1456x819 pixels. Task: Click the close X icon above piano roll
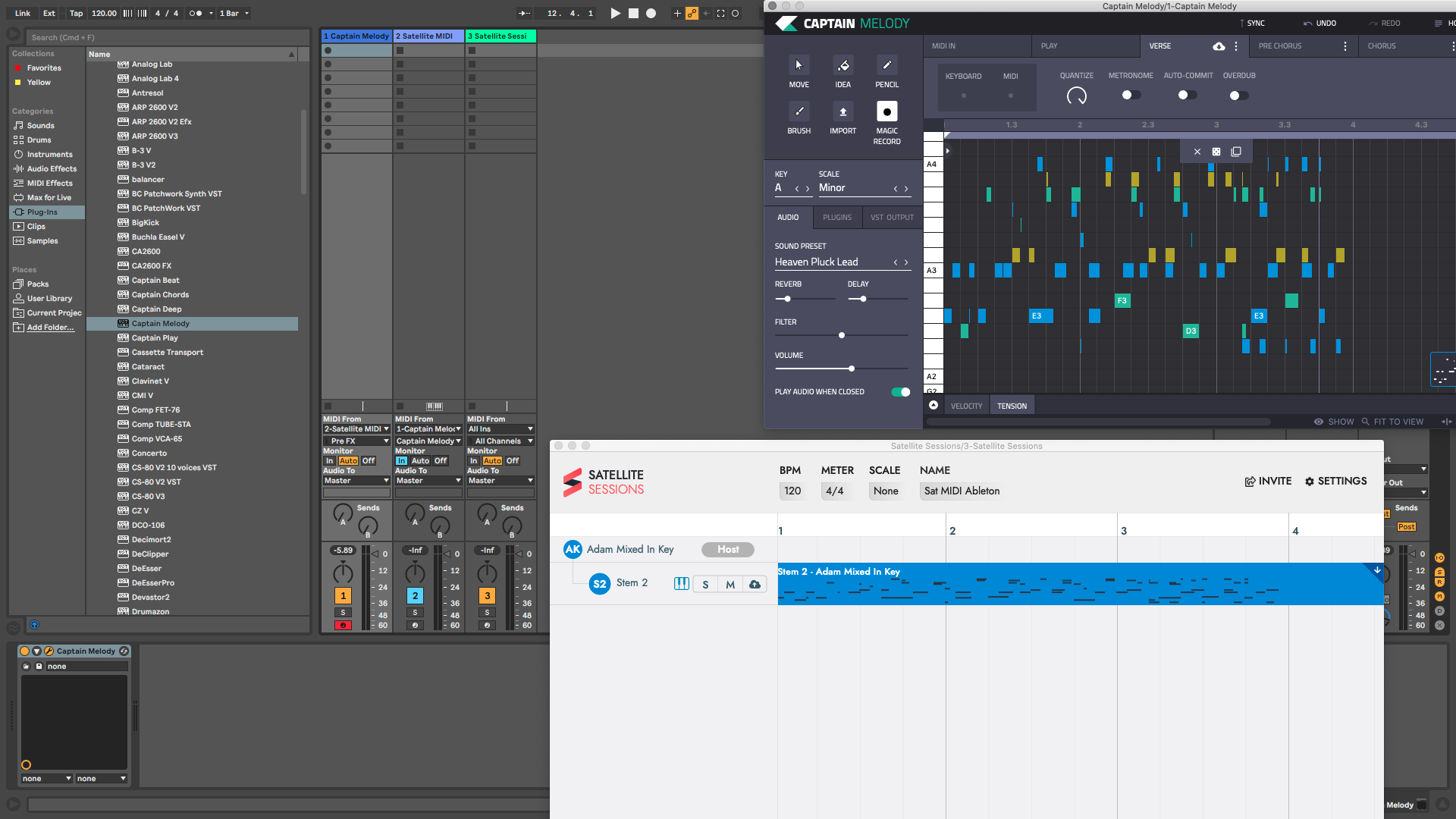click(1197, 152)
